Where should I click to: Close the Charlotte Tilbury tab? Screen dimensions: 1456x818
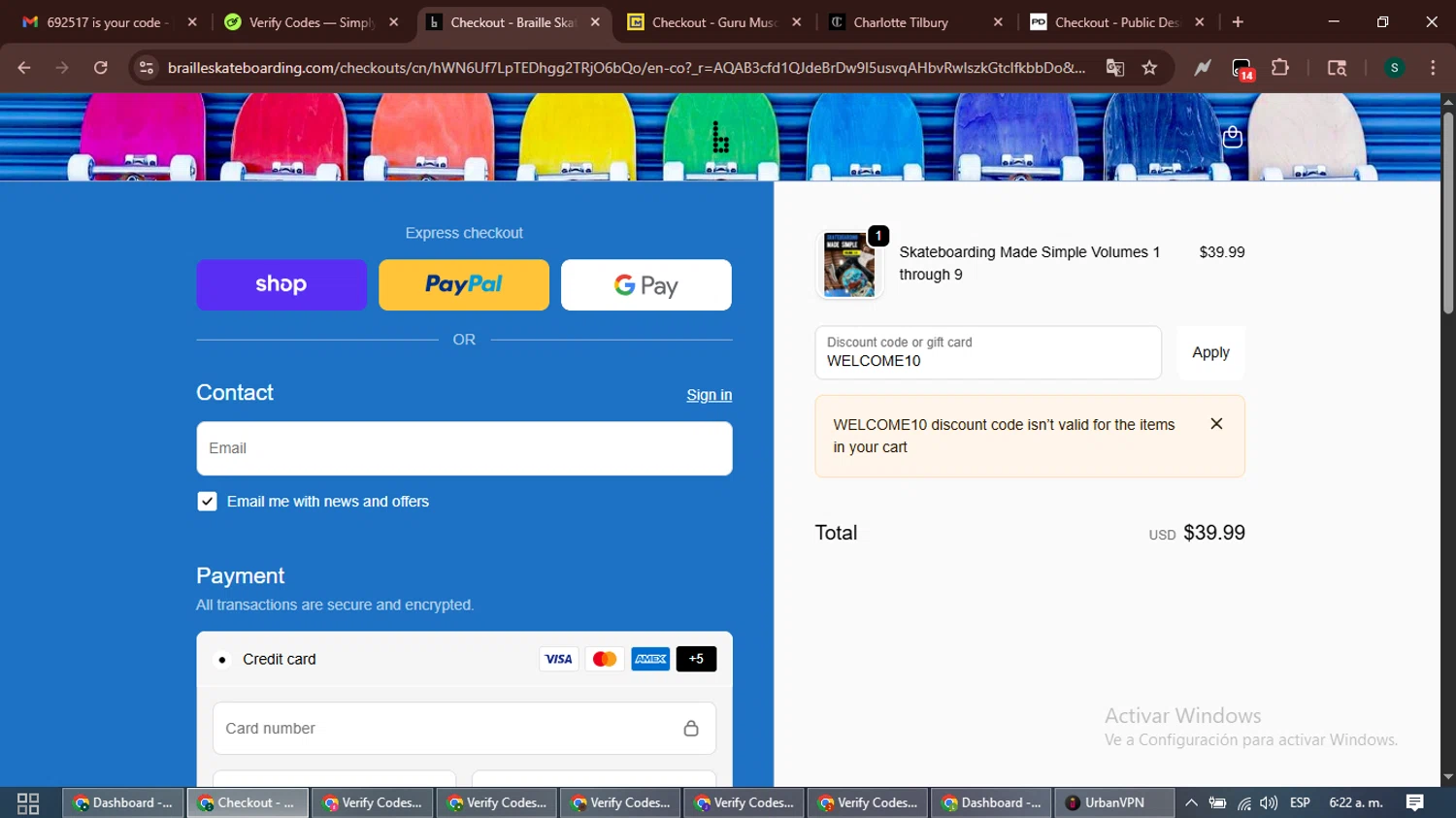(x=998, y=22)
